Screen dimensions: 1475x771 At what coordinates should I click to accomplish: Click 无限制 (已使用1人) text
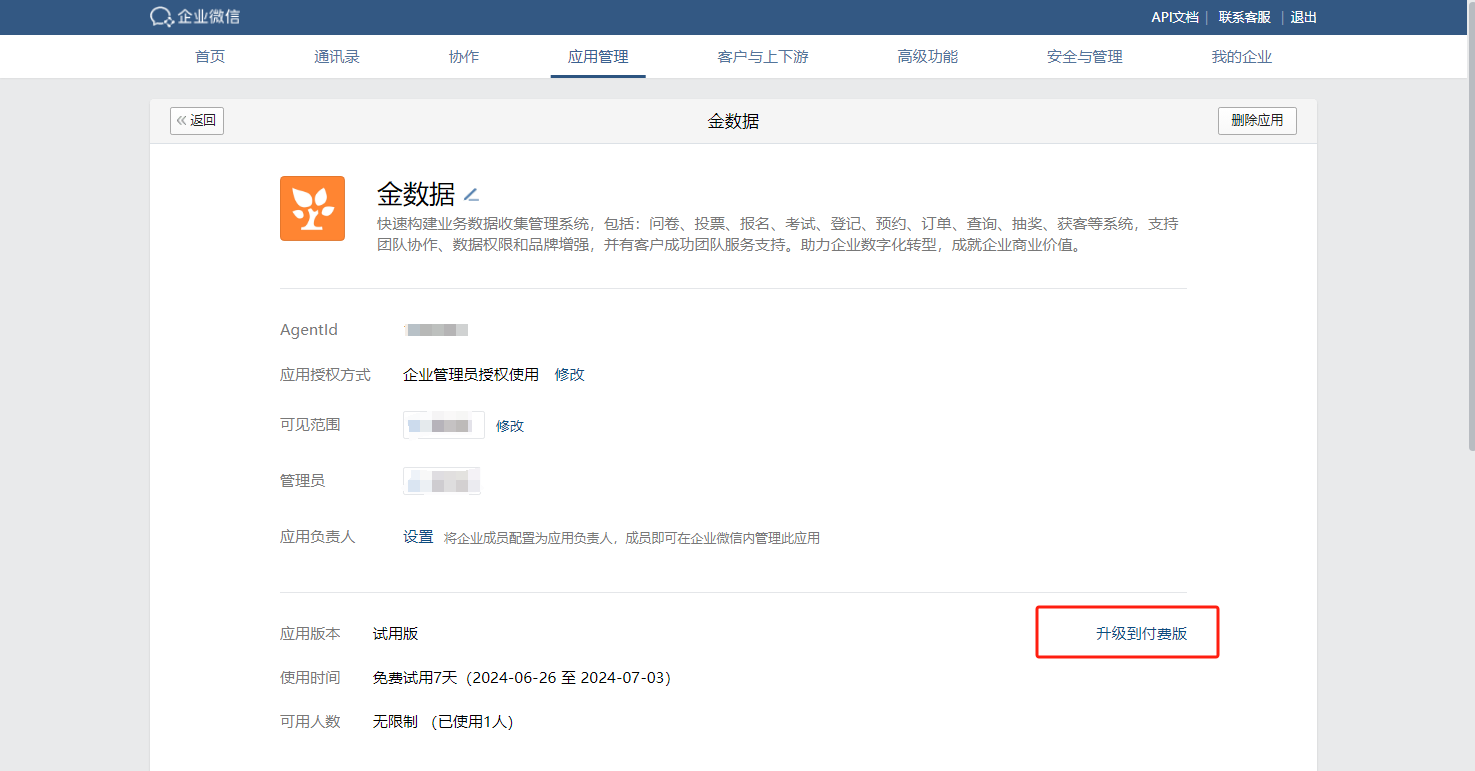pyautogui.click(x=443, y=722)
